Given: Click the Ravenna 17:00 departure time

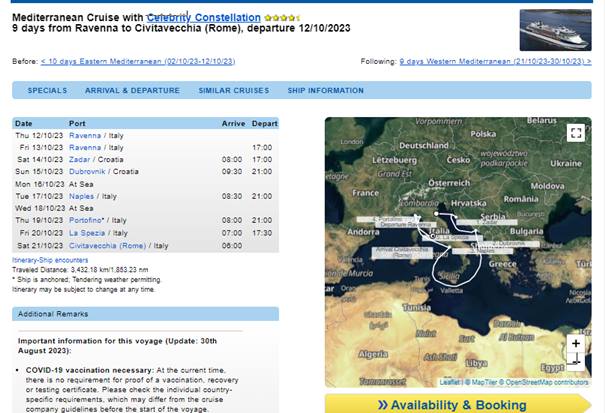Looking at the screenshot, I should pos(262,147).
